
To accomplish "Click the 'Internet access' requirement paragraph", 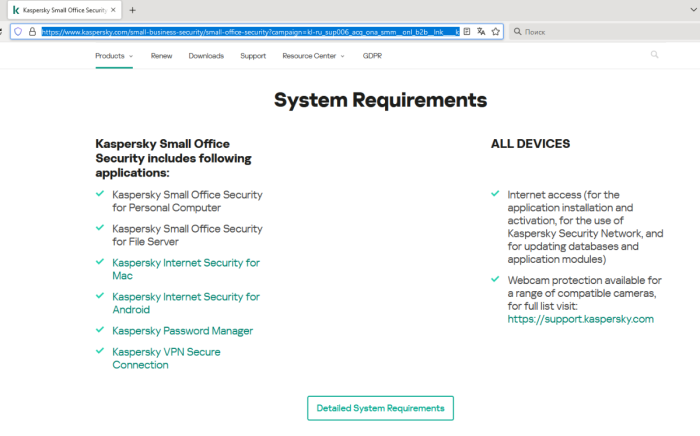I will coord(585,227).
